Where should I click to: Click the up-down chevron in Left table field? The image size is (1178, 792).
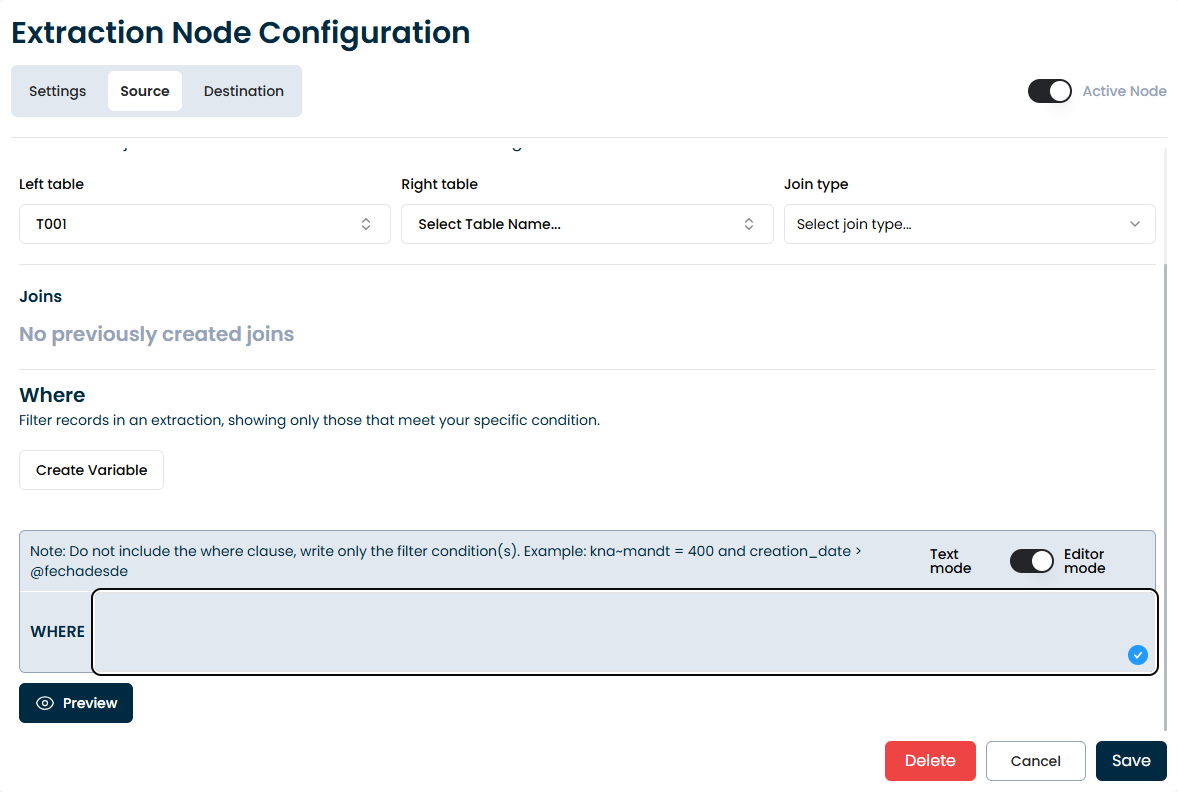[366, 224]
